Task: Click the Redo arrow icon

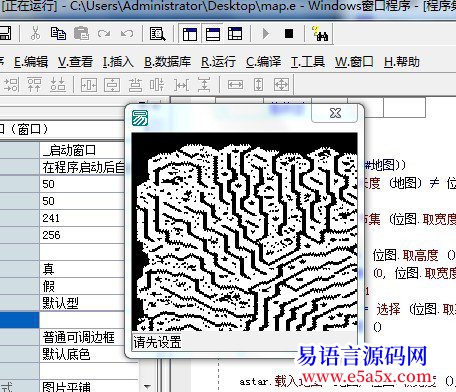Action: [104, 33]
